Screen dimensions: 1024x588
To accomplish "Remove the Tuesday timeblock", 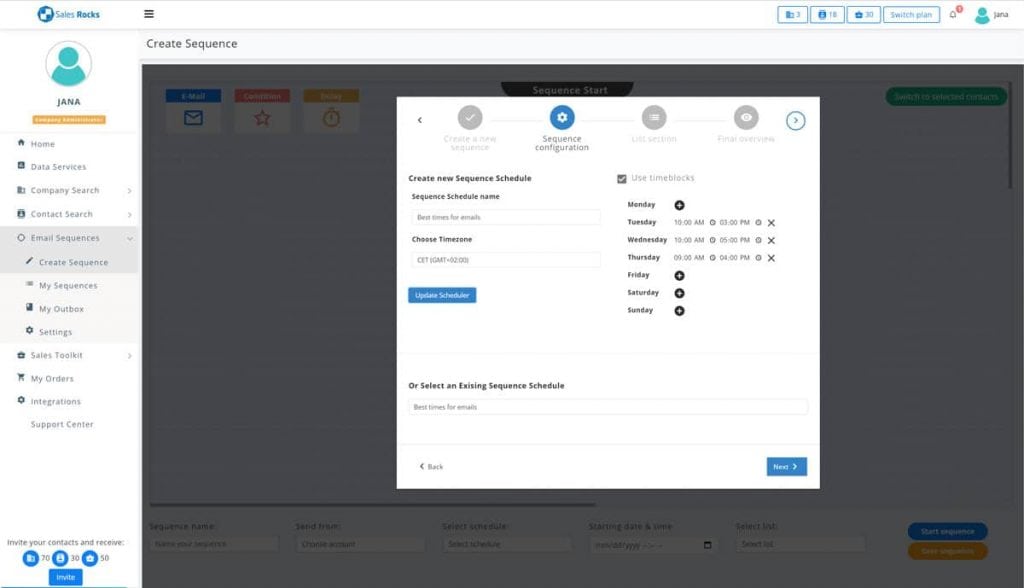I will point(771,223).
